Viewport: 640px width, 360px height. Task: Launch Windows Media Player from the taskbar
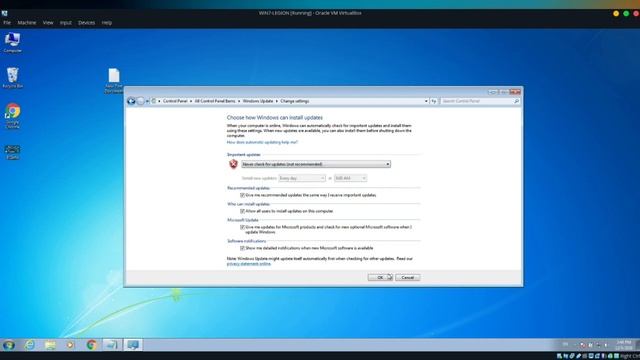pos(70,345)
